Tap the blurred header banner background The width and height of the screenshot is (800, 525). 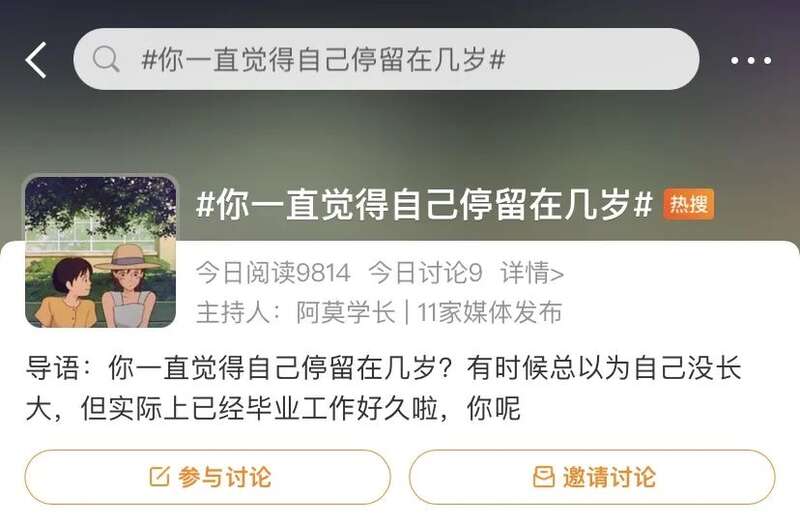[x=400, y=133]
